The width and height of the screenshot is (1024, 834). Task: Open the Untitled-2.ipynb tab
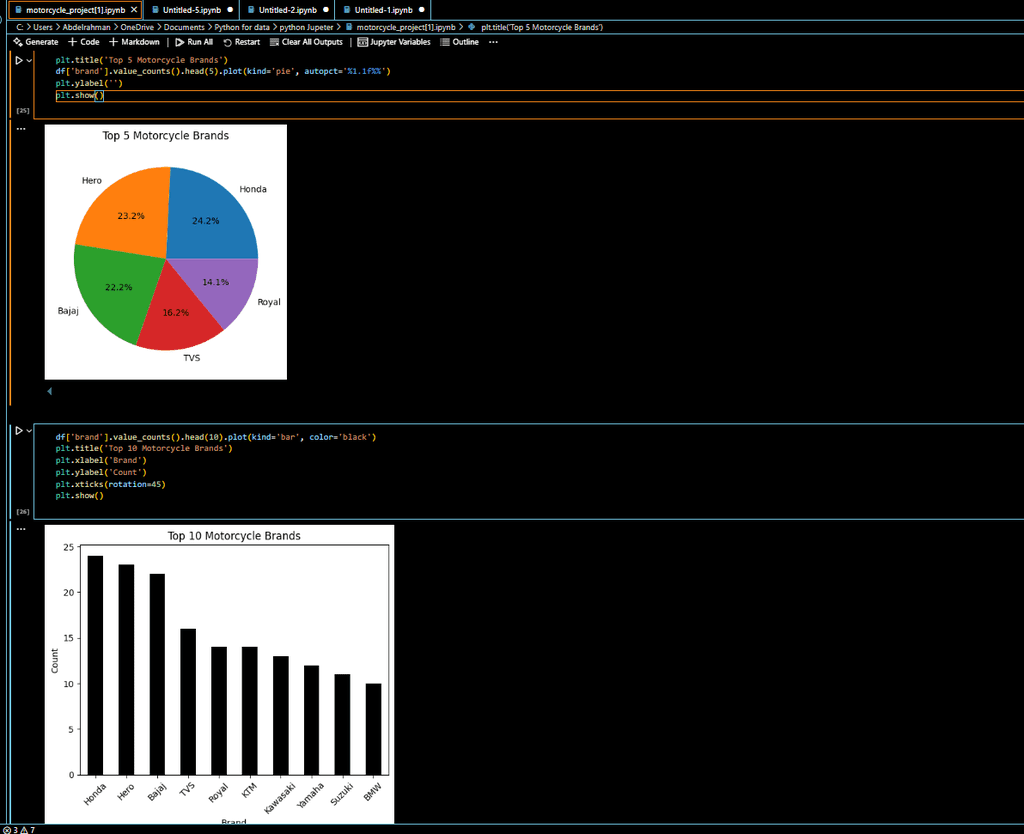coord(287,10)
